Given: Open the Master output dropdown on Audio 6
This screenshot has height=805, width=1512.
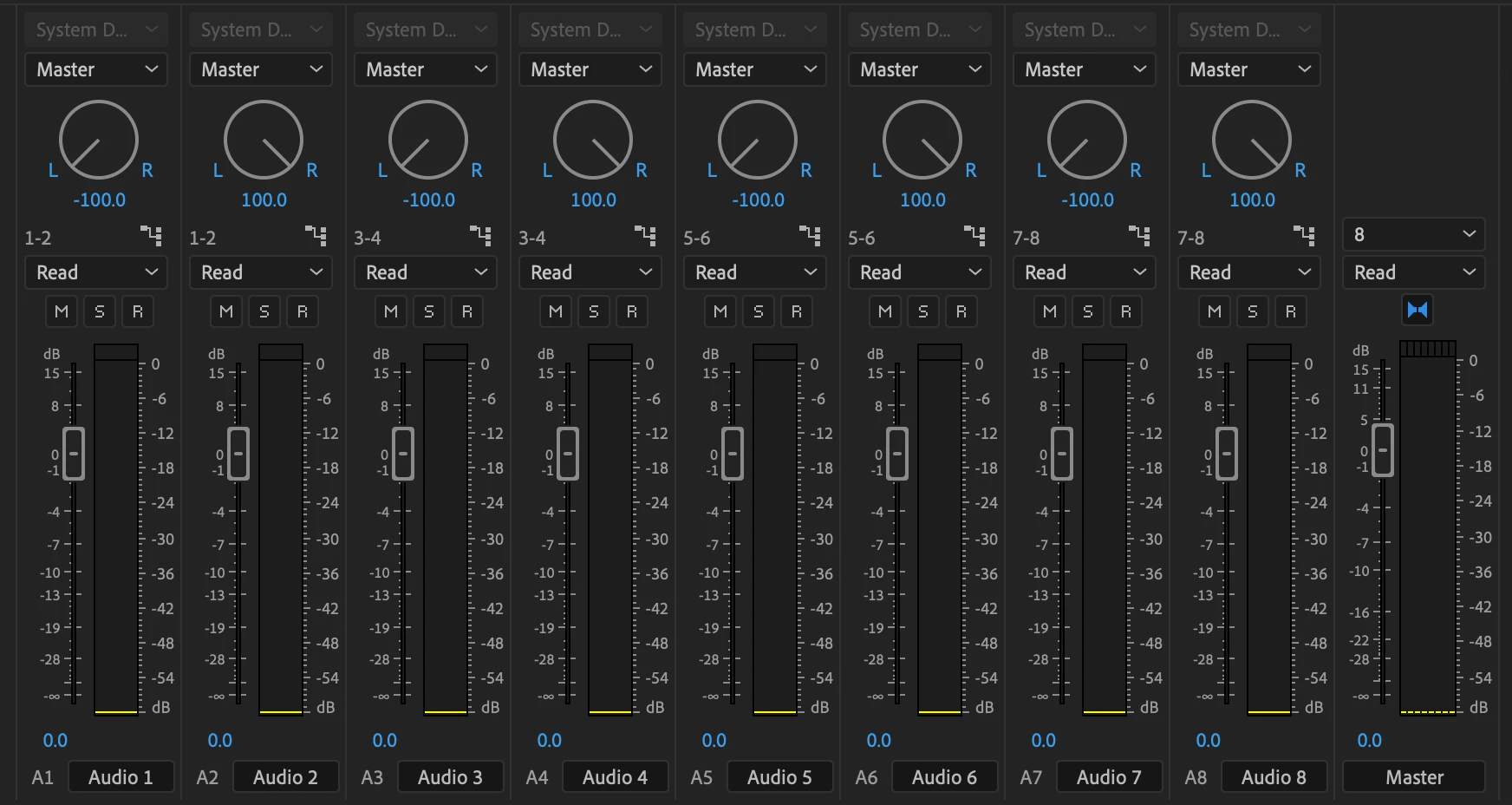Looking at the screenshot, I should click(919, 69).
